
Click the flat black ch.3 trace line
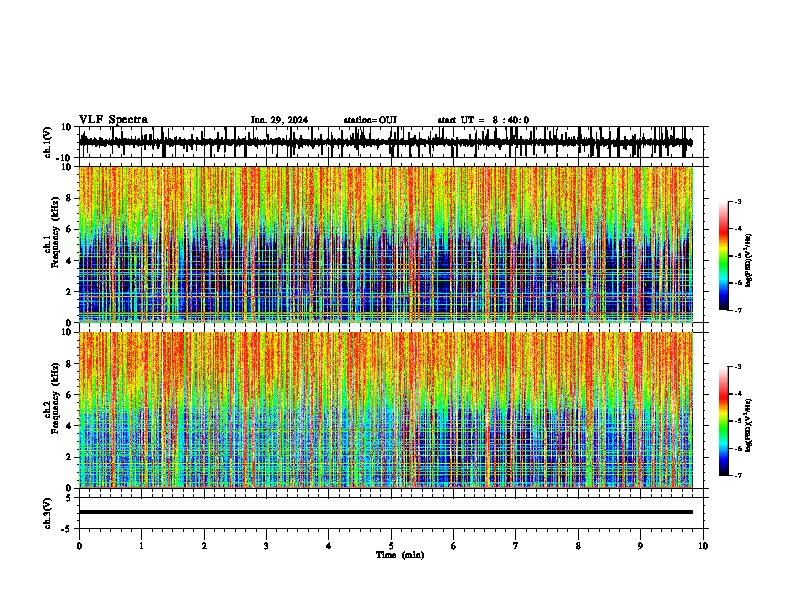(x=386, y=512)
